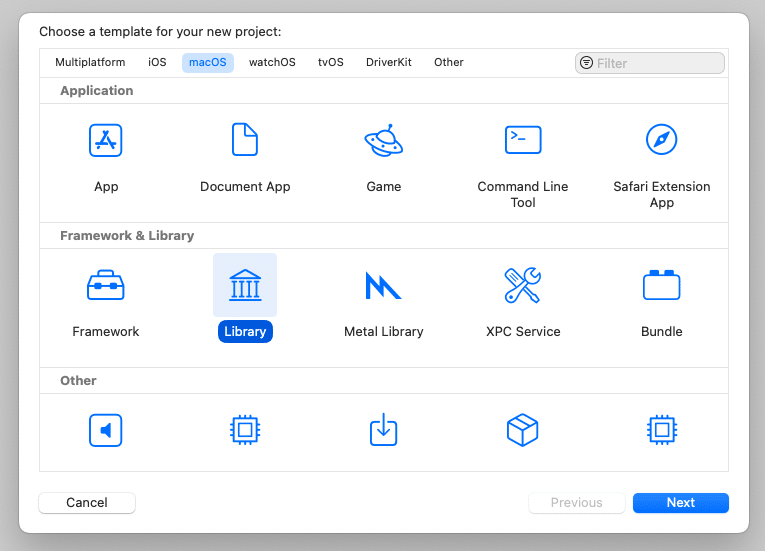Open the Other platform tab
Viewport: 765px width, 551px height.
(x=449, y=62)
